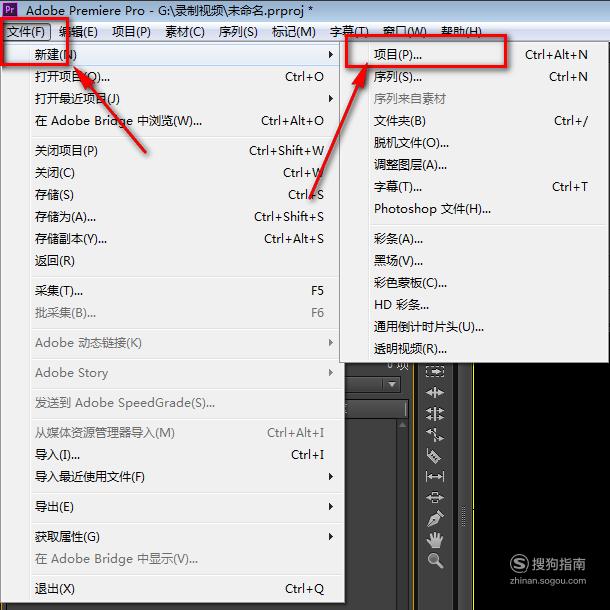610x610 pixels.
Task: Expand the 获取属性(G) submenu arrow
Action: click(x=331, y=536)
